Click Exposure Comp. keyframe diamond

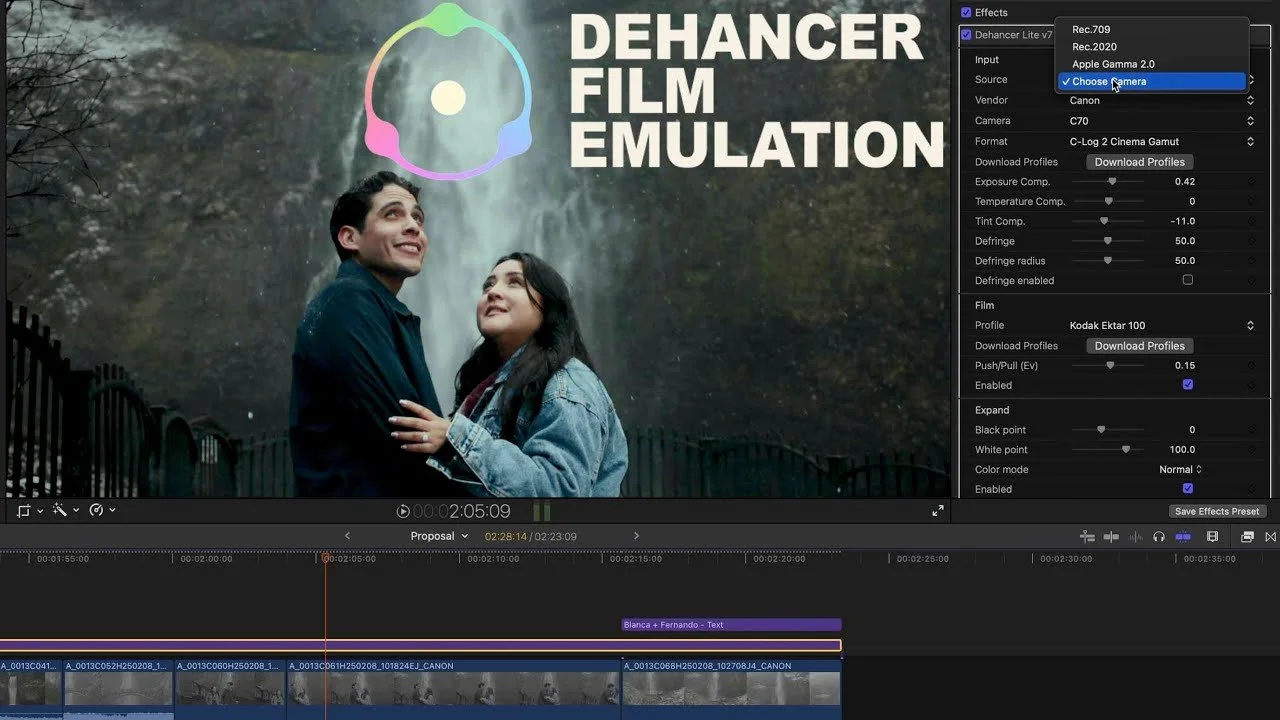[x=1251, y=182]
